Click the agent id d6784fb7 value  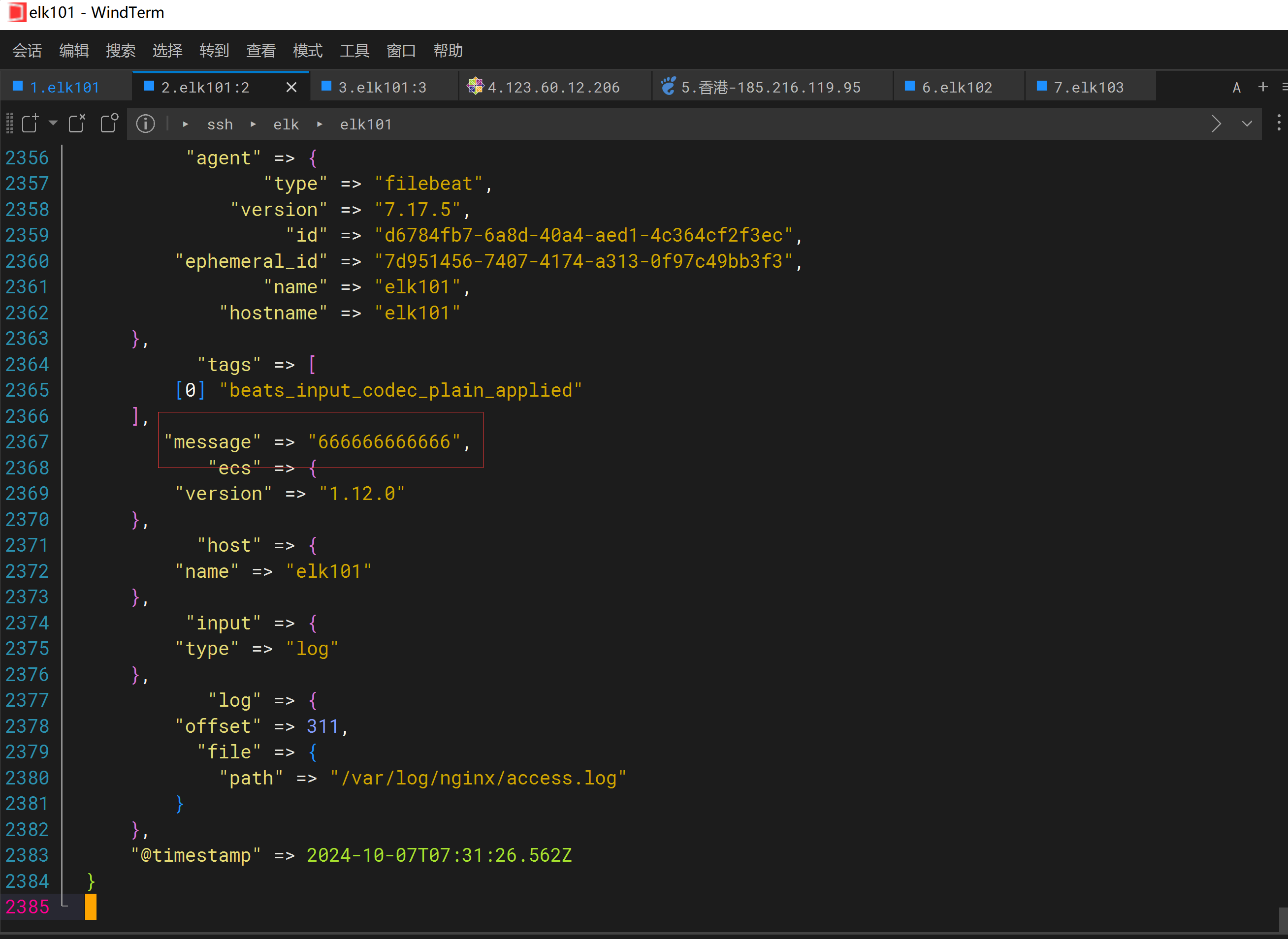pyautogui.click(x=583, y=235)
